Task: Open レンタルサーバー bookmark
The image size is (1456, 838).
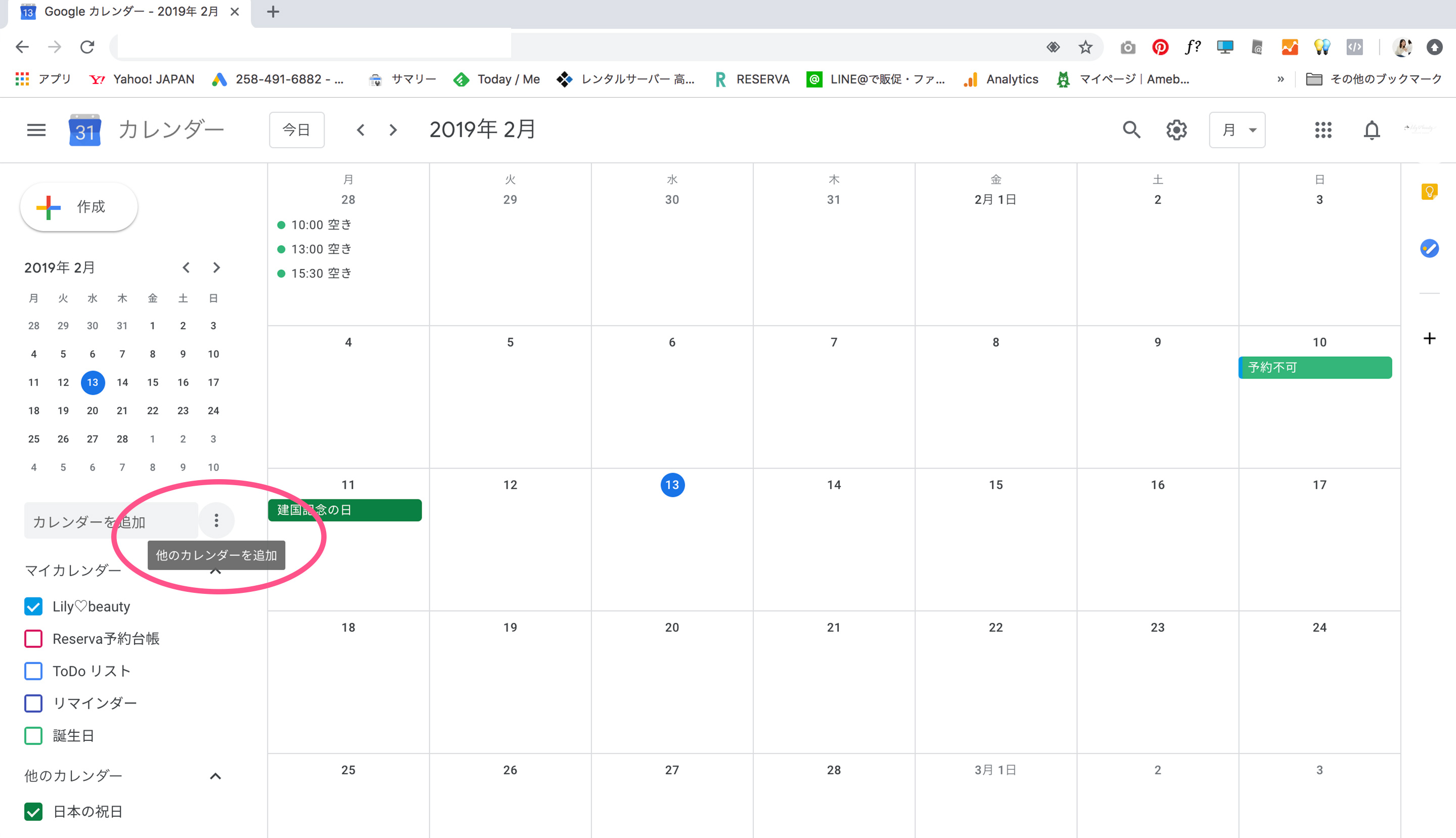Action: pos(626,79)
